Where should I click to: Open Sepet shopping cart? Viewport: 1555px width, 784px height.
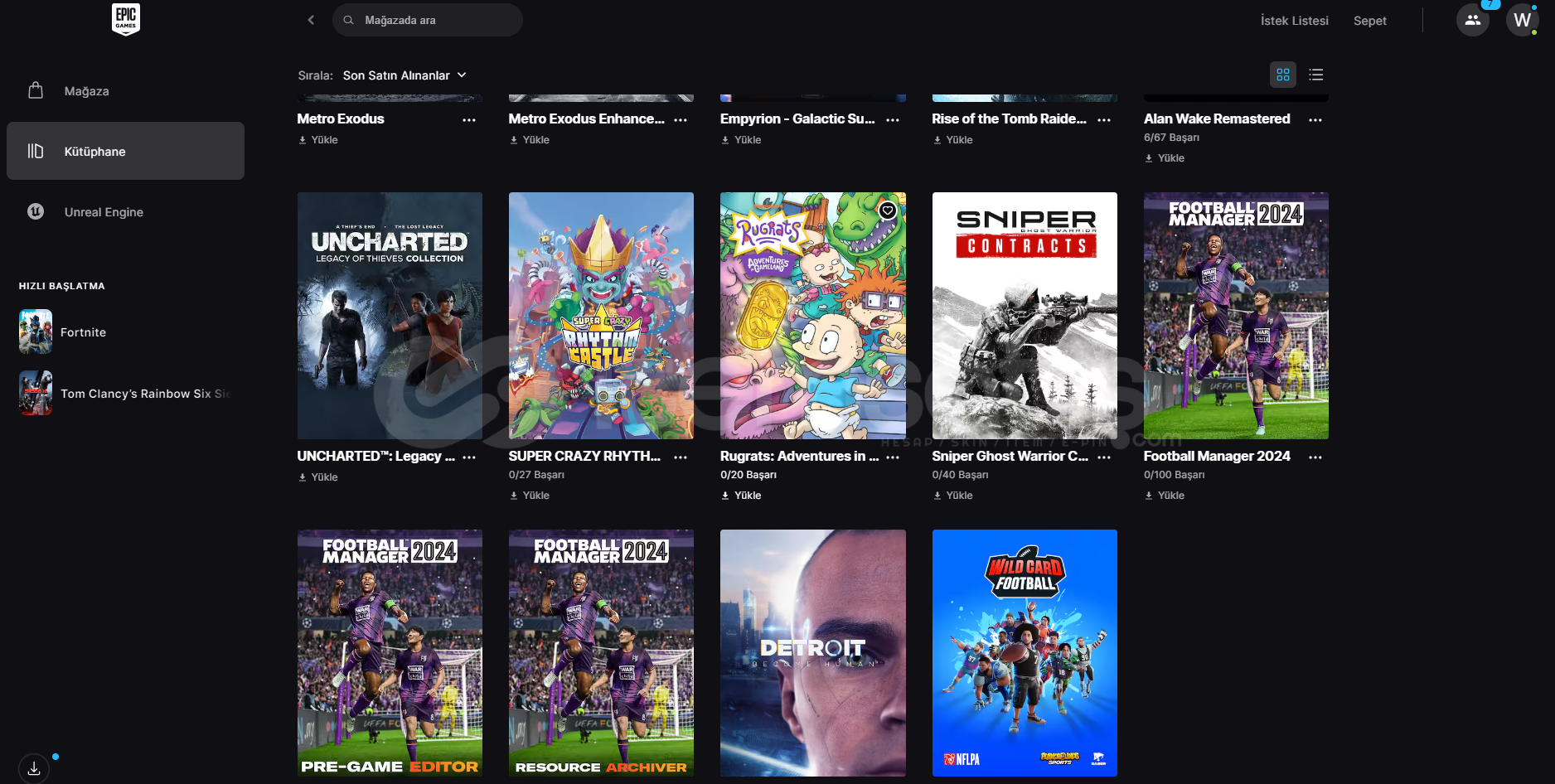(x=1369, y=20)
